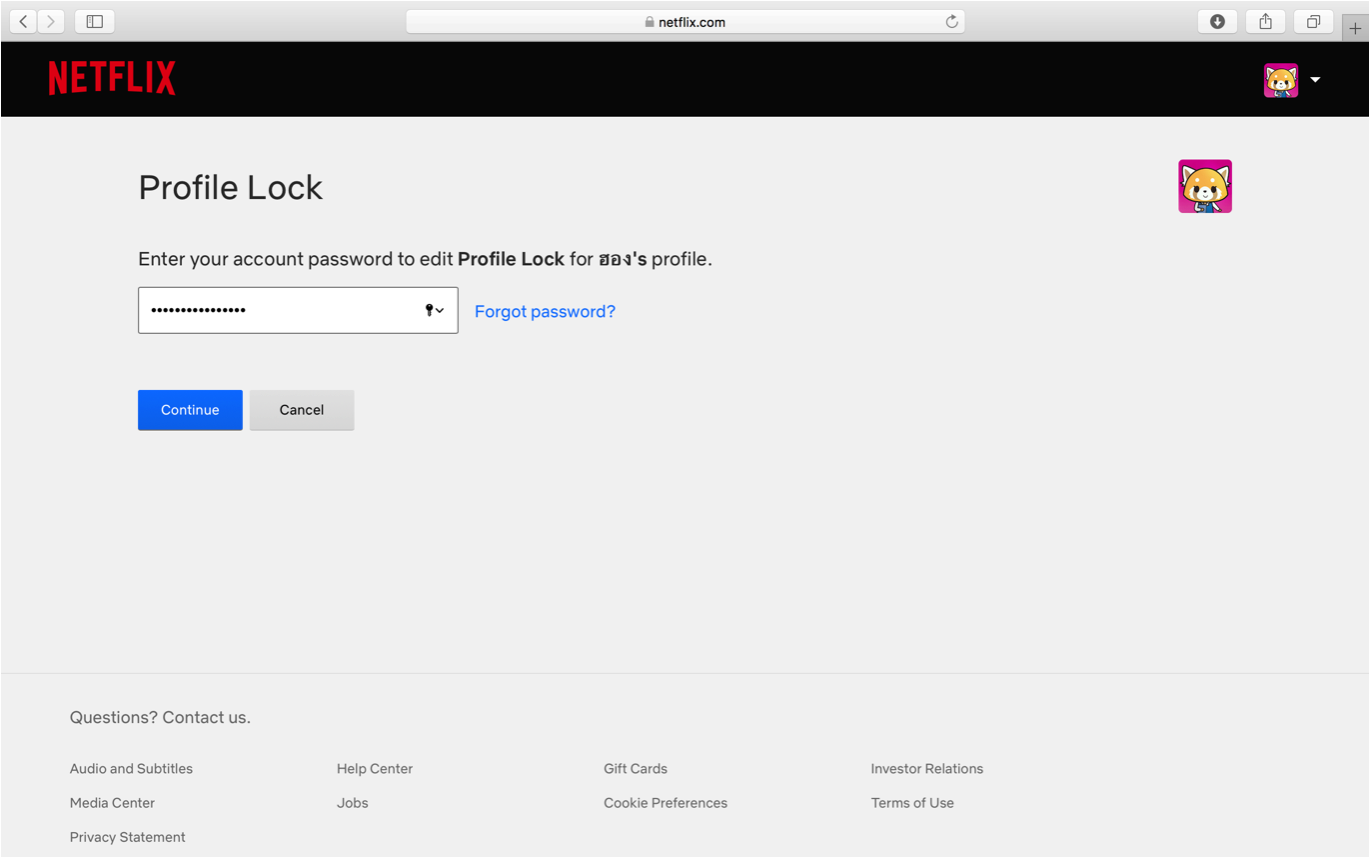Go to Audio and Subtitles link
This screenshot has height=860, width=1372.
pyautogui.click(x=131, y=769)
